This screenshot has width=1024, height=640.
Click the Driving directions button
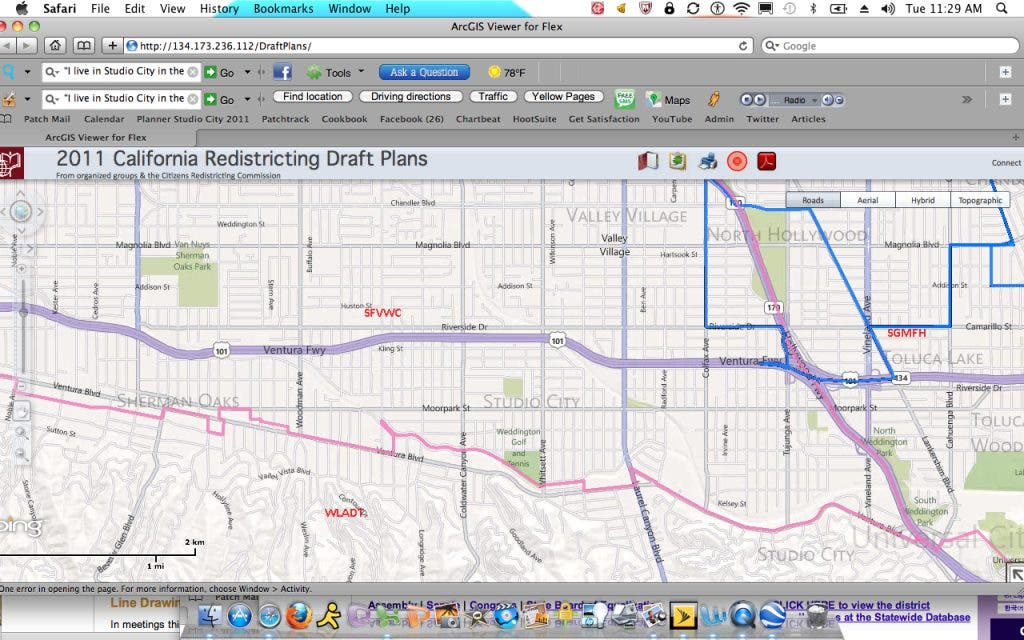(x=411, y=96)
